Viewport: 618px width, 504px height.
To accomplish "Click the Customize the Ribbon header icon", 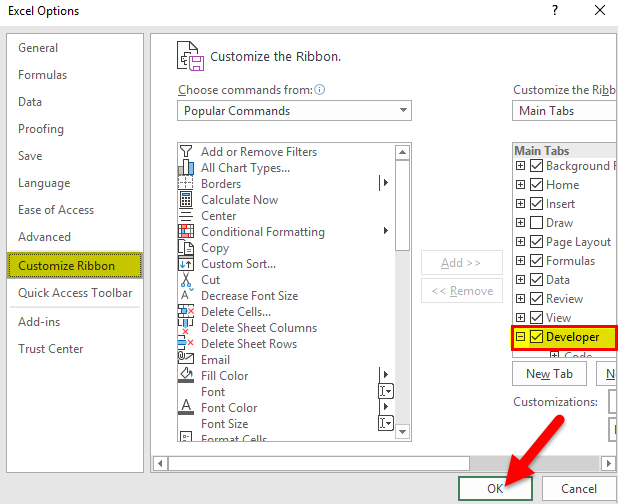I will point(191,56).
